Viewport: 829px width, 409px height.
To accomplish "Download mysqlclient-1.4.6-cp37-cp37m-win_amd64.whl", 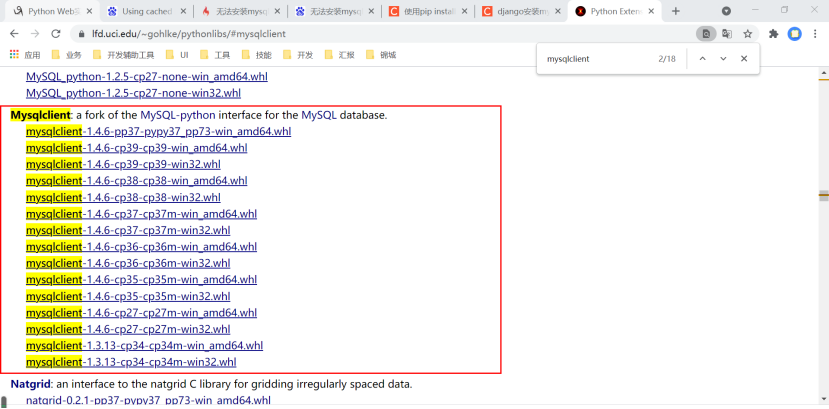I will click(x=141, y=213).
